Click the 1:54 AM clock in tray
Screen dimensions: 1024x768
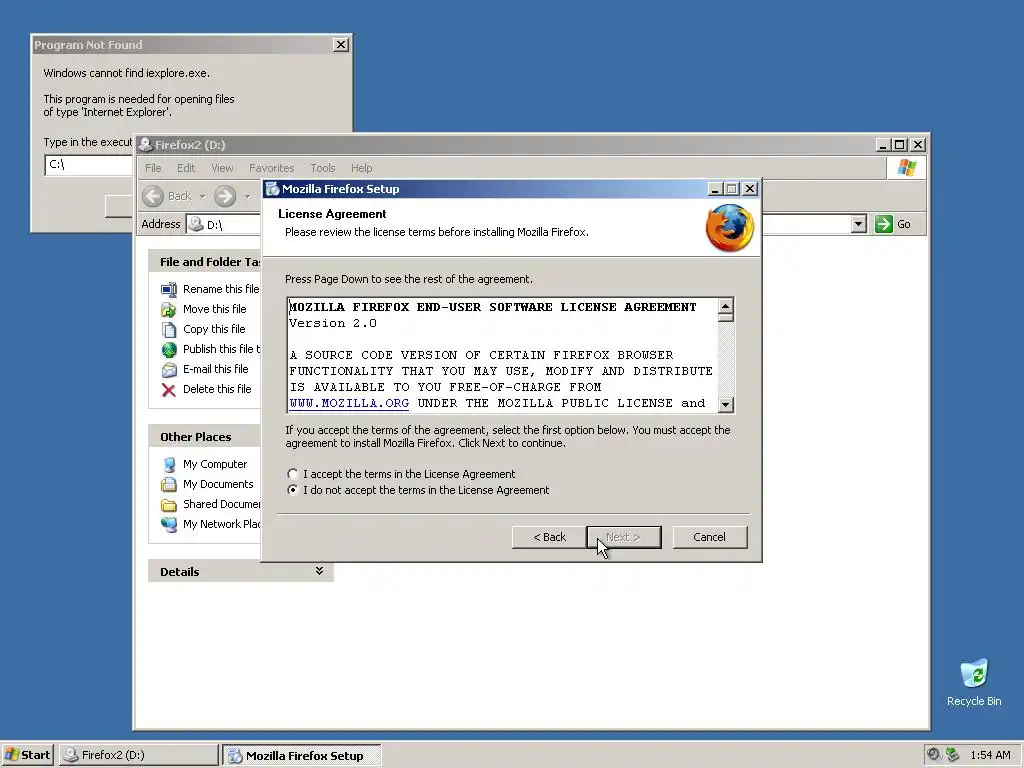click(990, 755)
